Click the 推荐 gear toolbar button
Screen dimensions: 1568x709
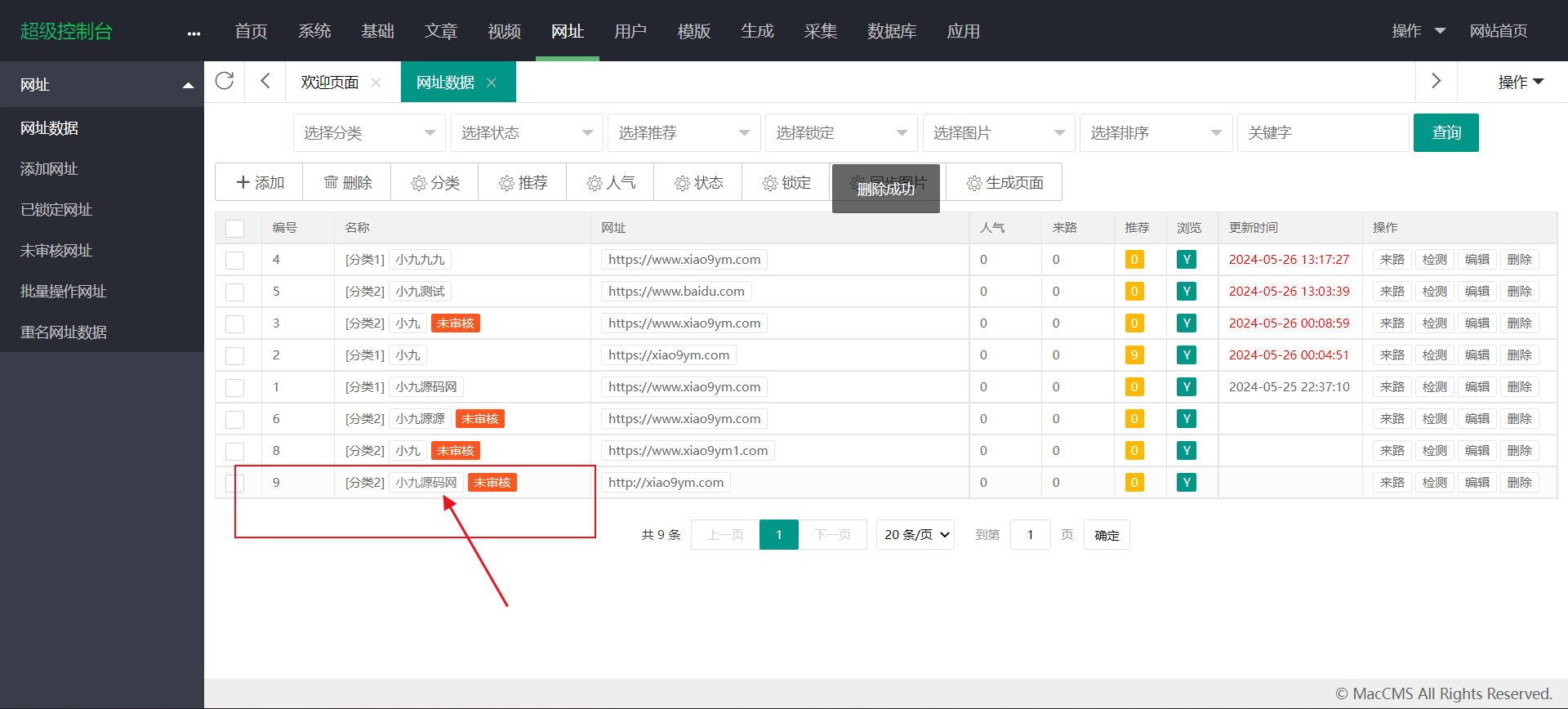[x=523, y=182]
